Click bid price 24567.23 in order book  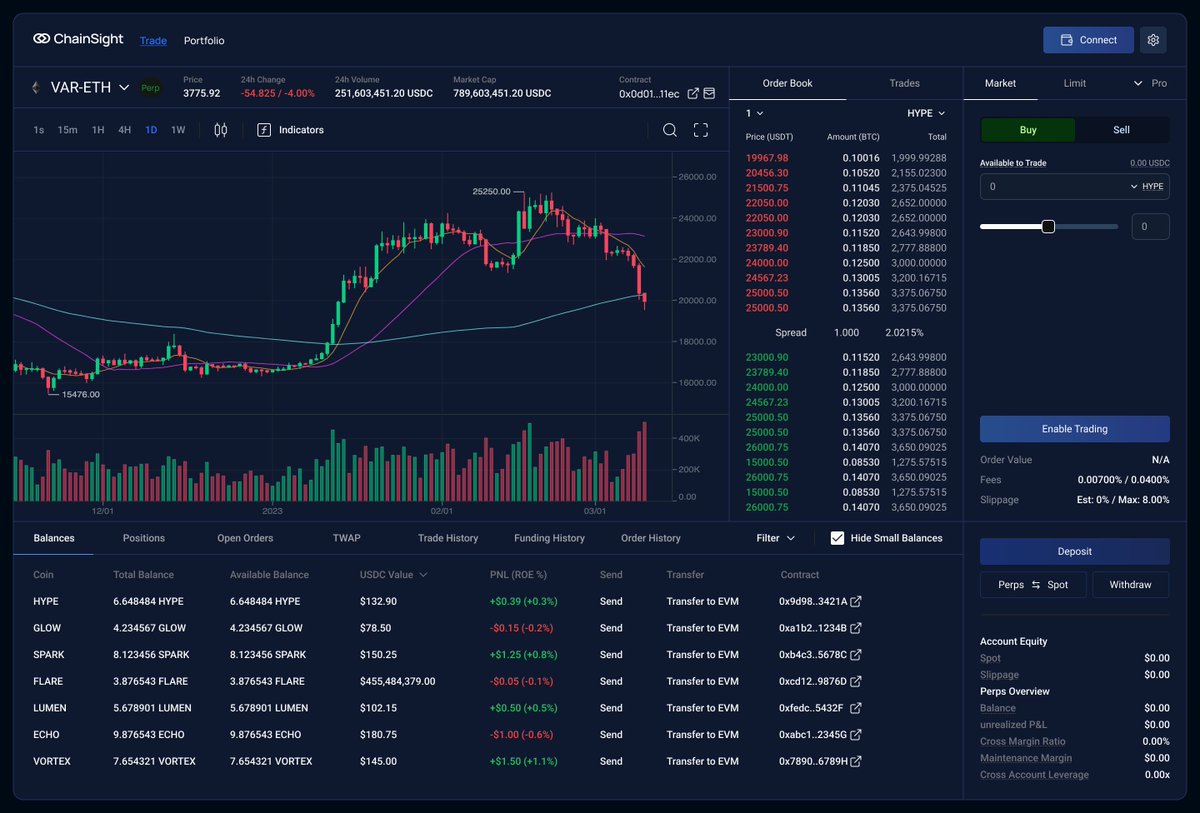coord(767,402)
